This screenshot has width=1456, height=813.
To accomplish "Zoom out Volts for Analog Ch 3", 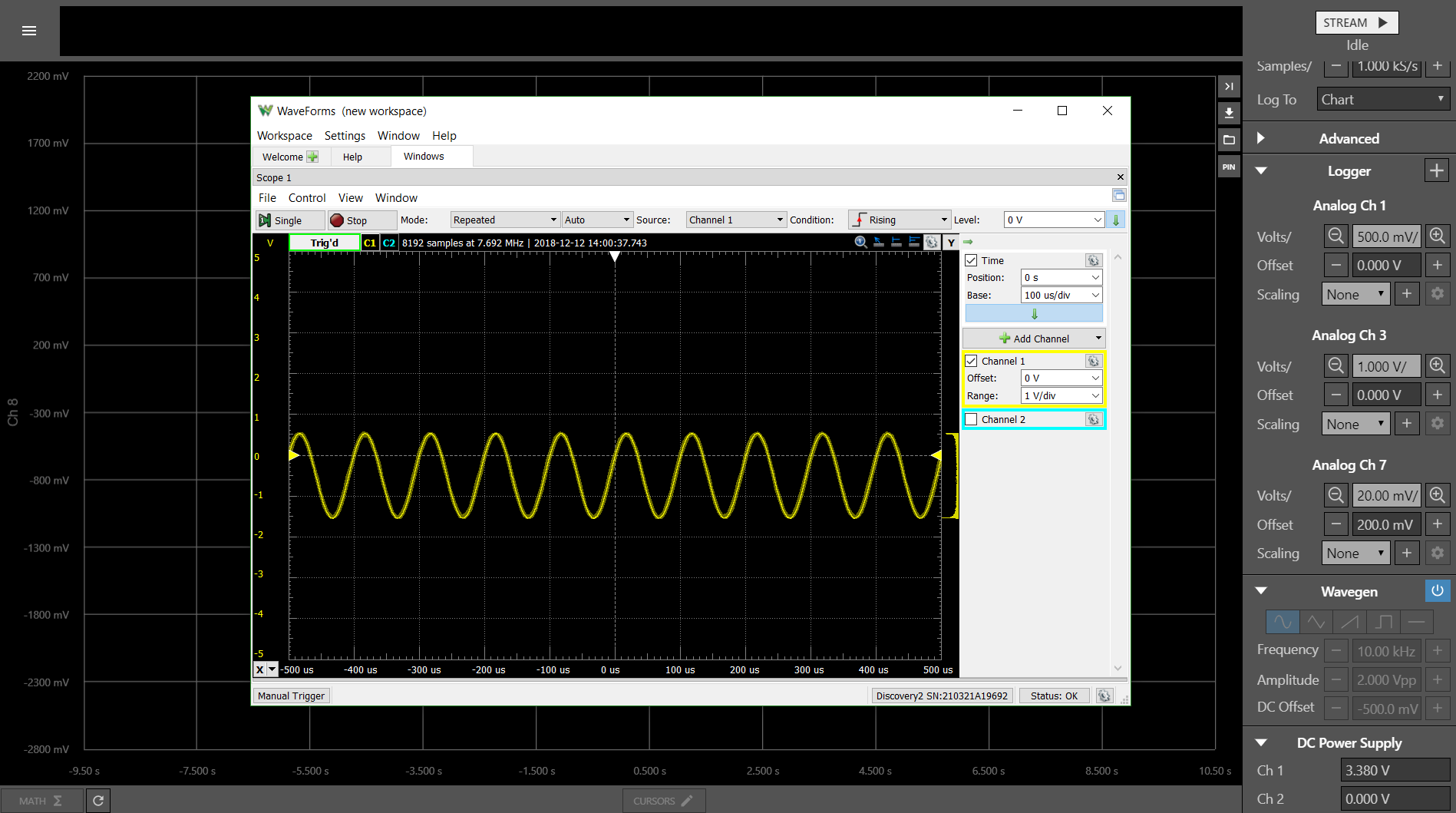I will [x=1335, y=366].
